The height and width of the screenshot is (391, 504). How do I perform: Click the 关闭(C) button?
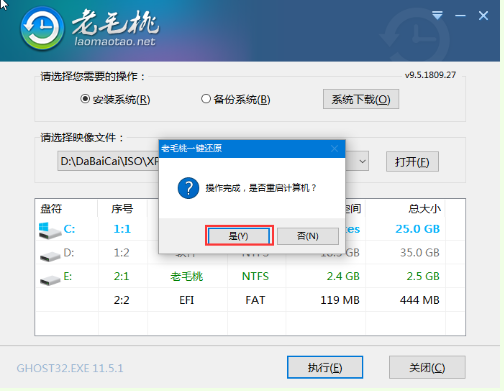(x=427, y=367)
